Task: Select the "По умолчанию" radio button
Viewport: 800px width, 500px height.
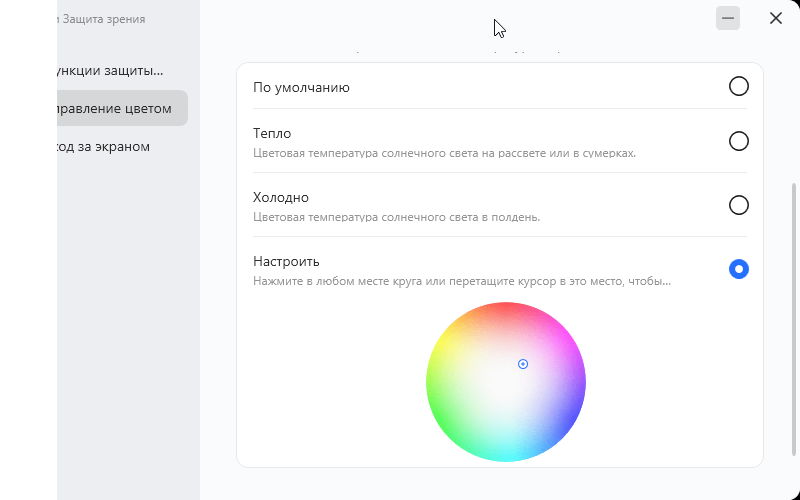Action: tap(739, 87)
